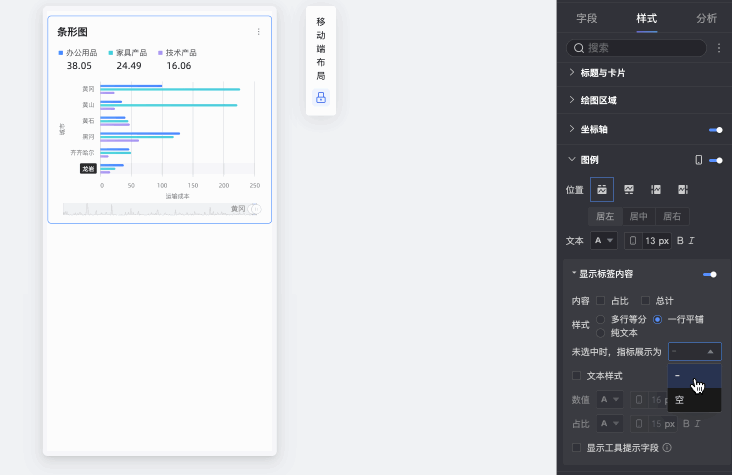Toggle italic for legend text
Screen dimensions: 732x475
(691, 241)
